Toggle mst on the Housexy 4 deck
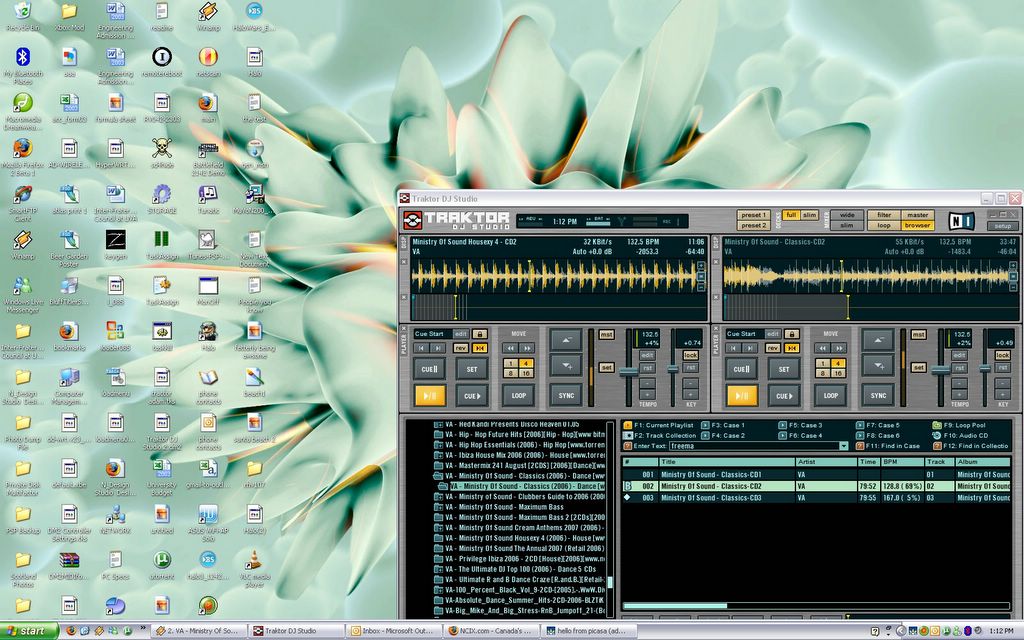Screen dimensions: 1024x640 607,334
